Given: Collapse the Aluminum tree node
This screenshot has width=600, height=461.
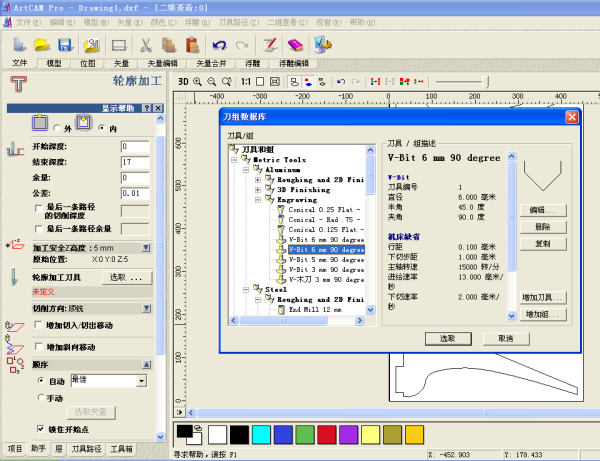Looking at the screenshot, I should coord(246,169).
